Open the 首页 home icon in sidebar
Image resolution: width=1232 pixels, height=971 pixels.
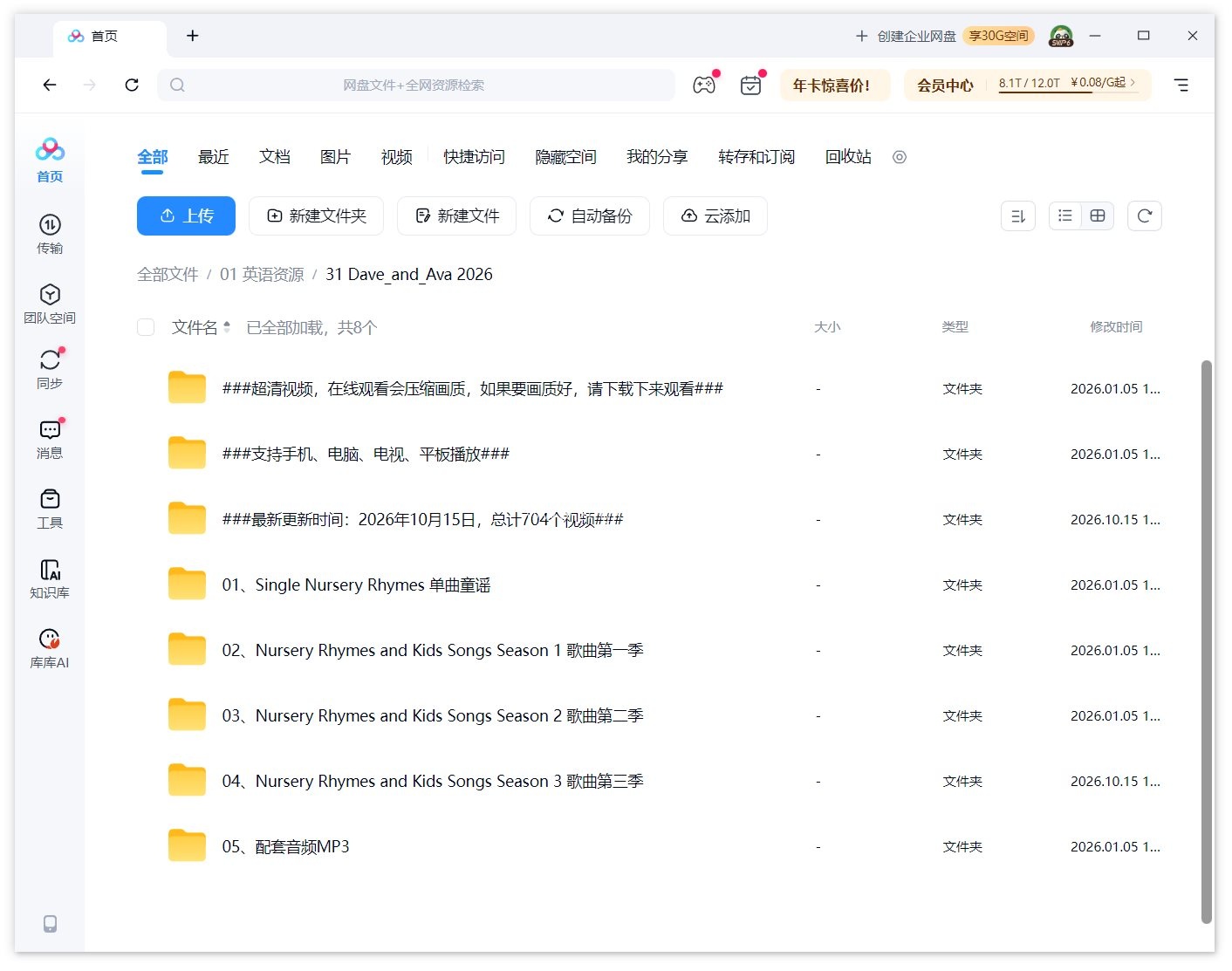pyautogui.click(x=50, y=160)
